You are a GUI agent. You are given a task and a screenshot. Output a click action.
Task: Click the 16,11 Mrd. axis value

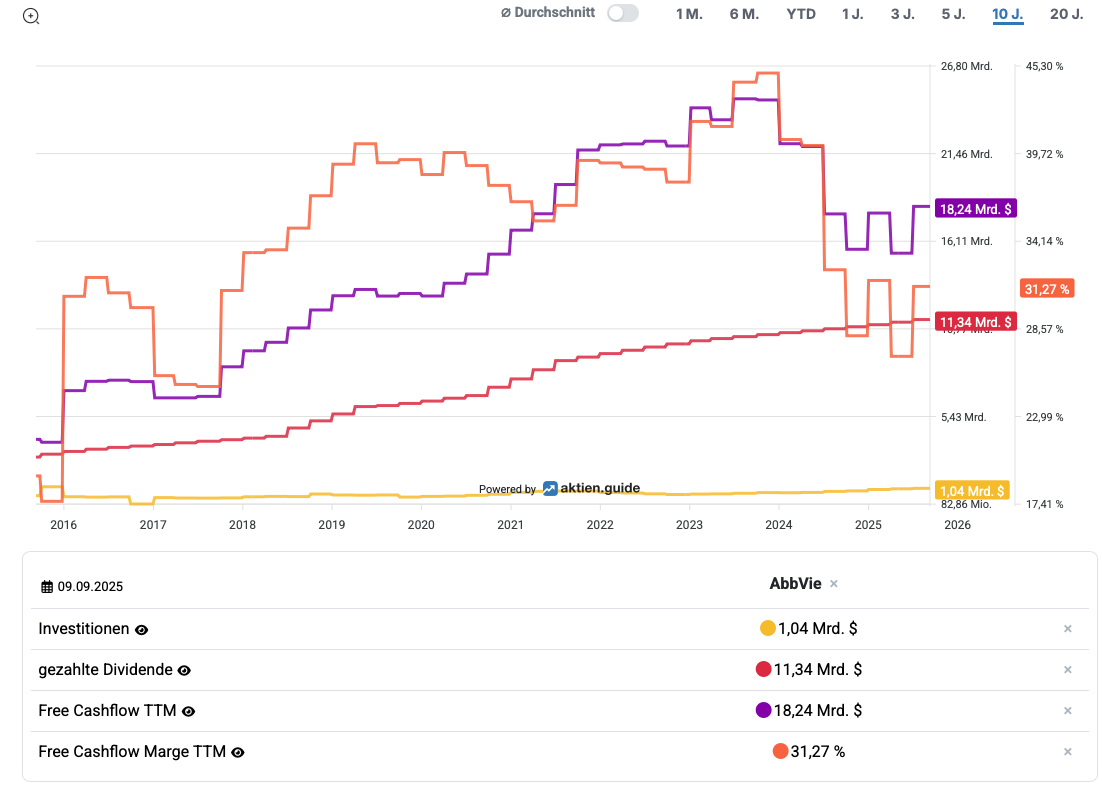click(x=966, y=241)
